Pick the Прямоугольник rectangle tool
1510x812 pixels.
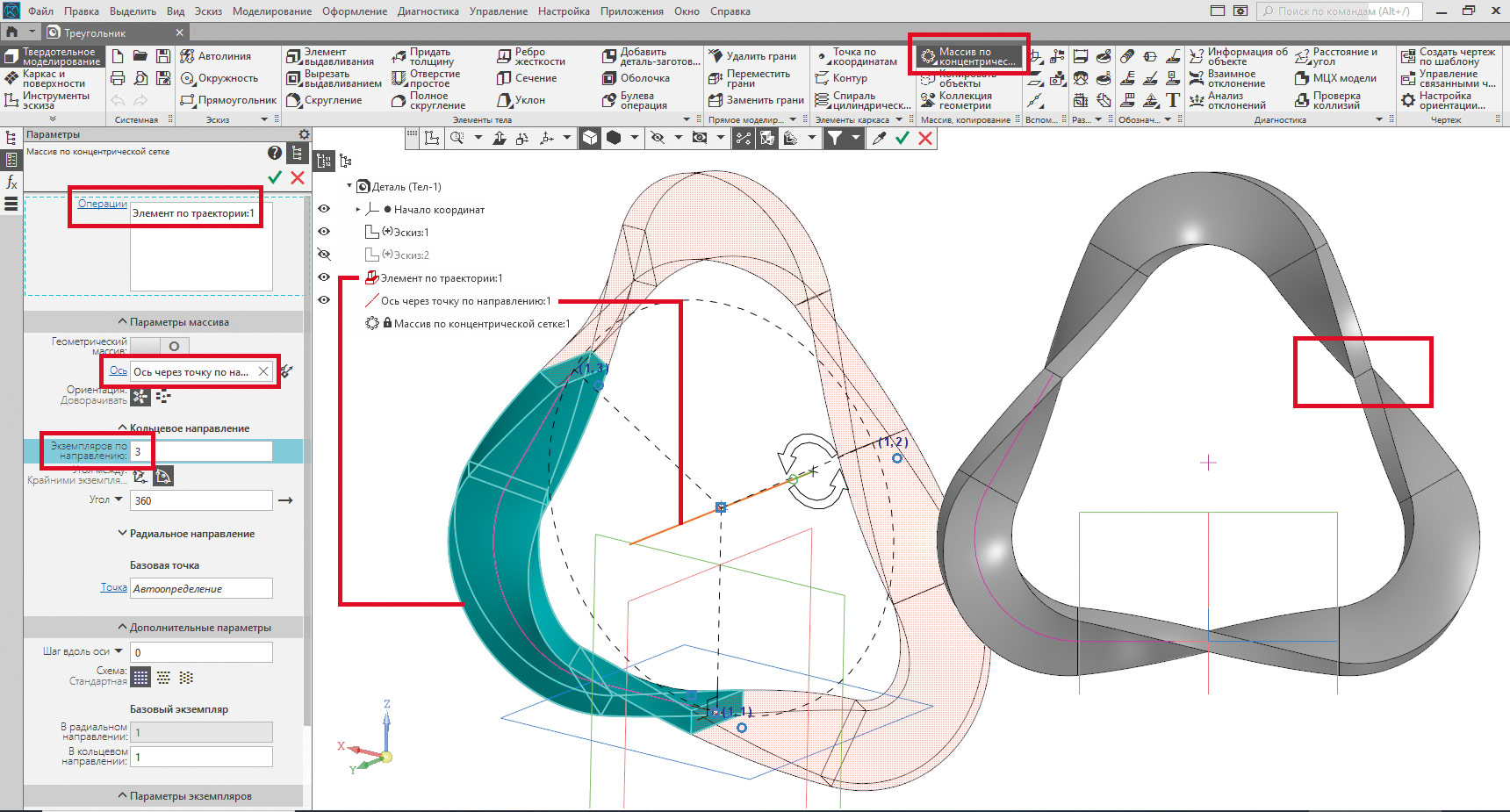tap(228, 100)
